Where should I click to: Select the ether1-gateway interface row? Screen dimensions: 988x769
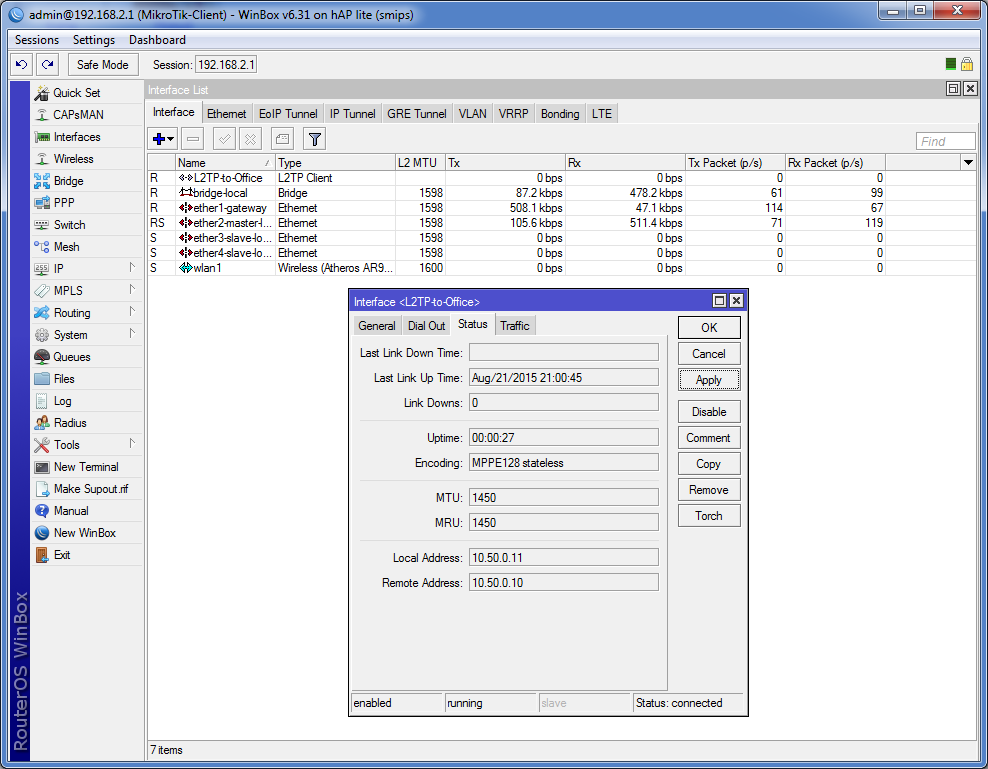pos(562,208)
